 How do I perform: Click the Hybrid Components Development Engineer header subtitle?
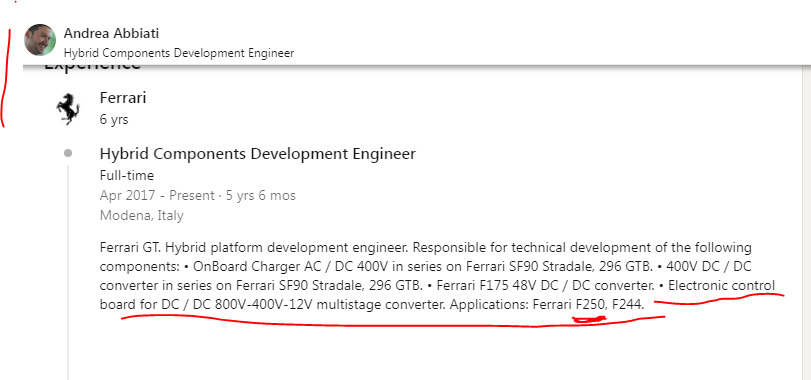(178, 53)
